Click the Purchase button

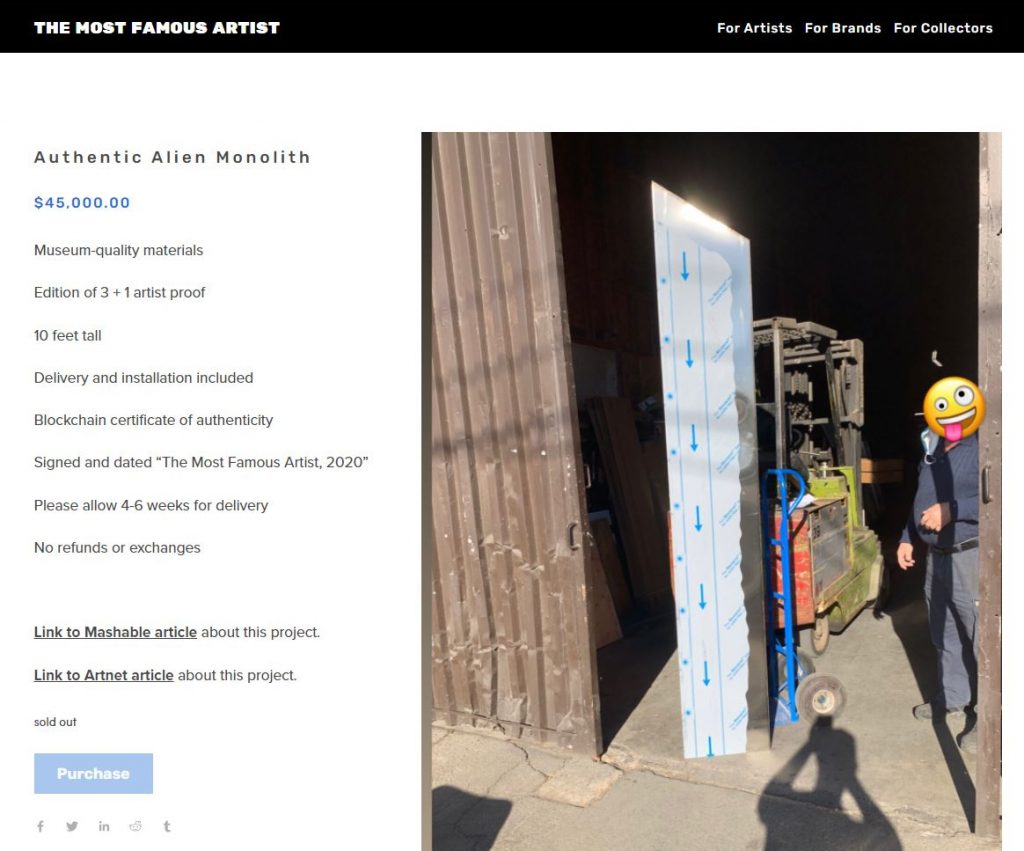point(93,773)
